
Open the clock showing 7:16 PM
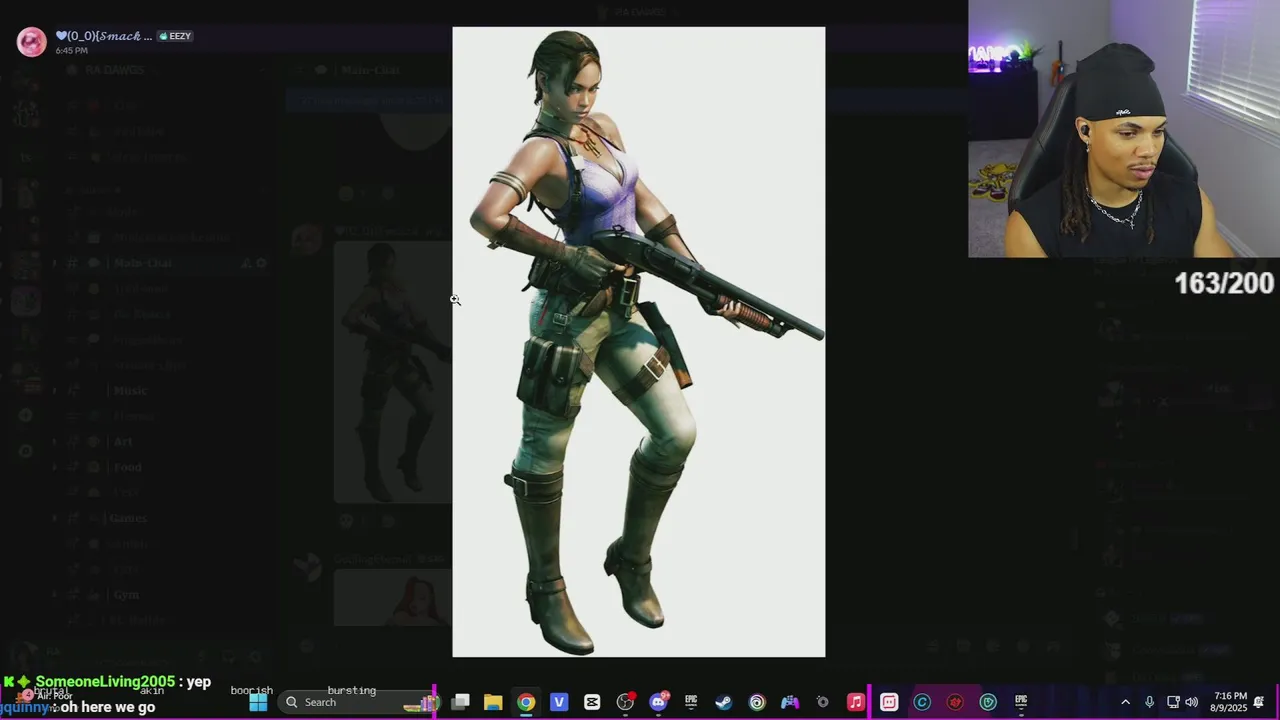[x=1229, y=702]
